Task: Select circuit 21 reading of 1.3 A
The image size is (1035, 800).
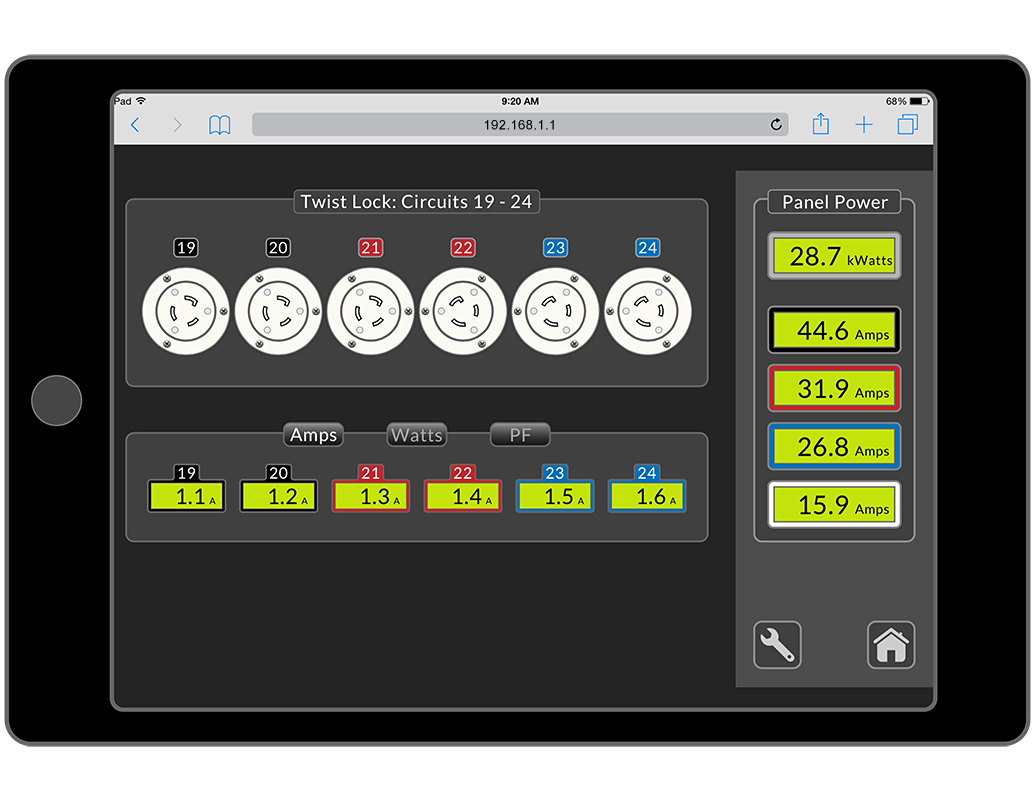Action: click(371, 496)
